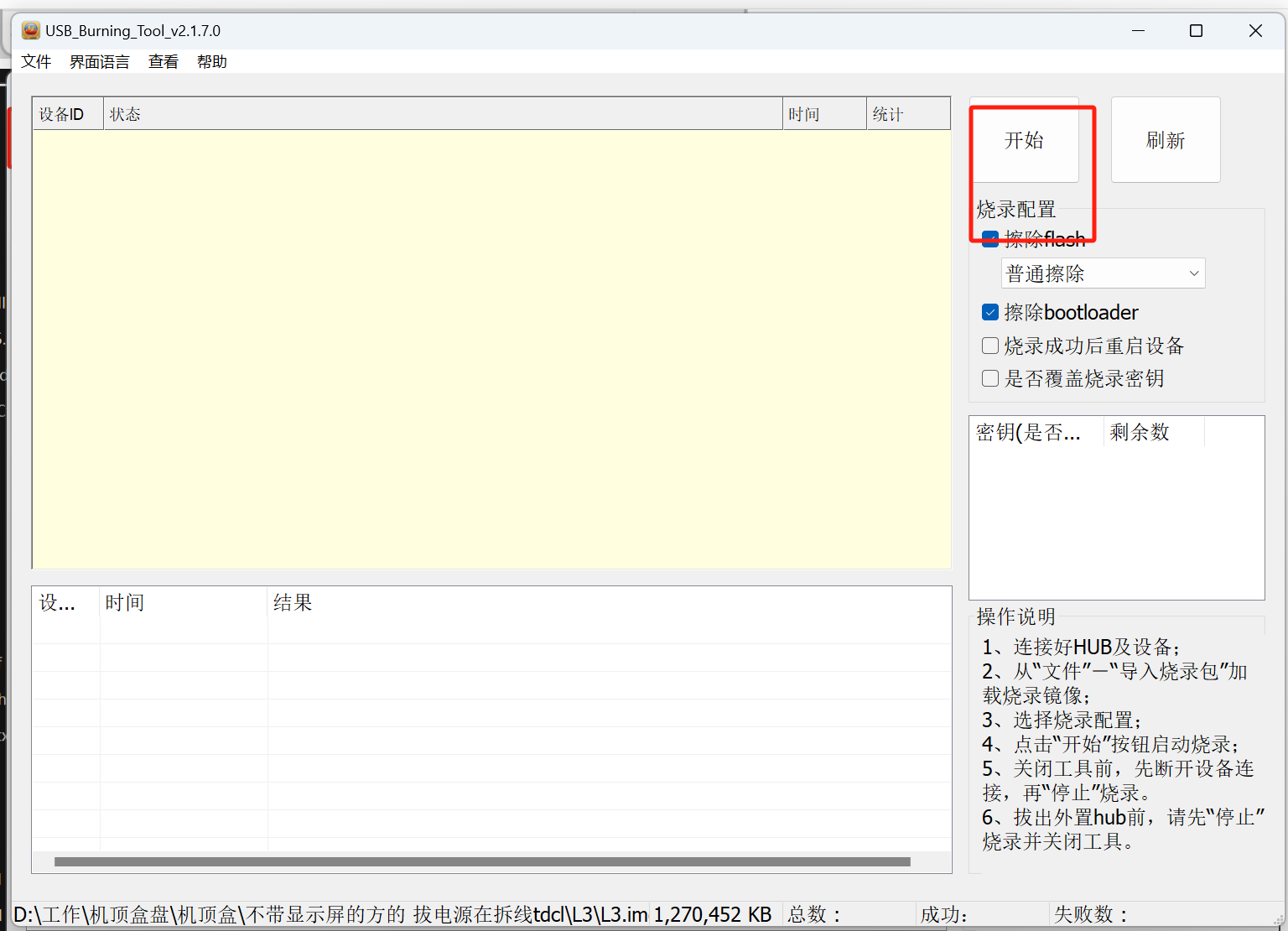Click the 结果 column header in log list
The image size is (1288, 931).
pos(292,602)
